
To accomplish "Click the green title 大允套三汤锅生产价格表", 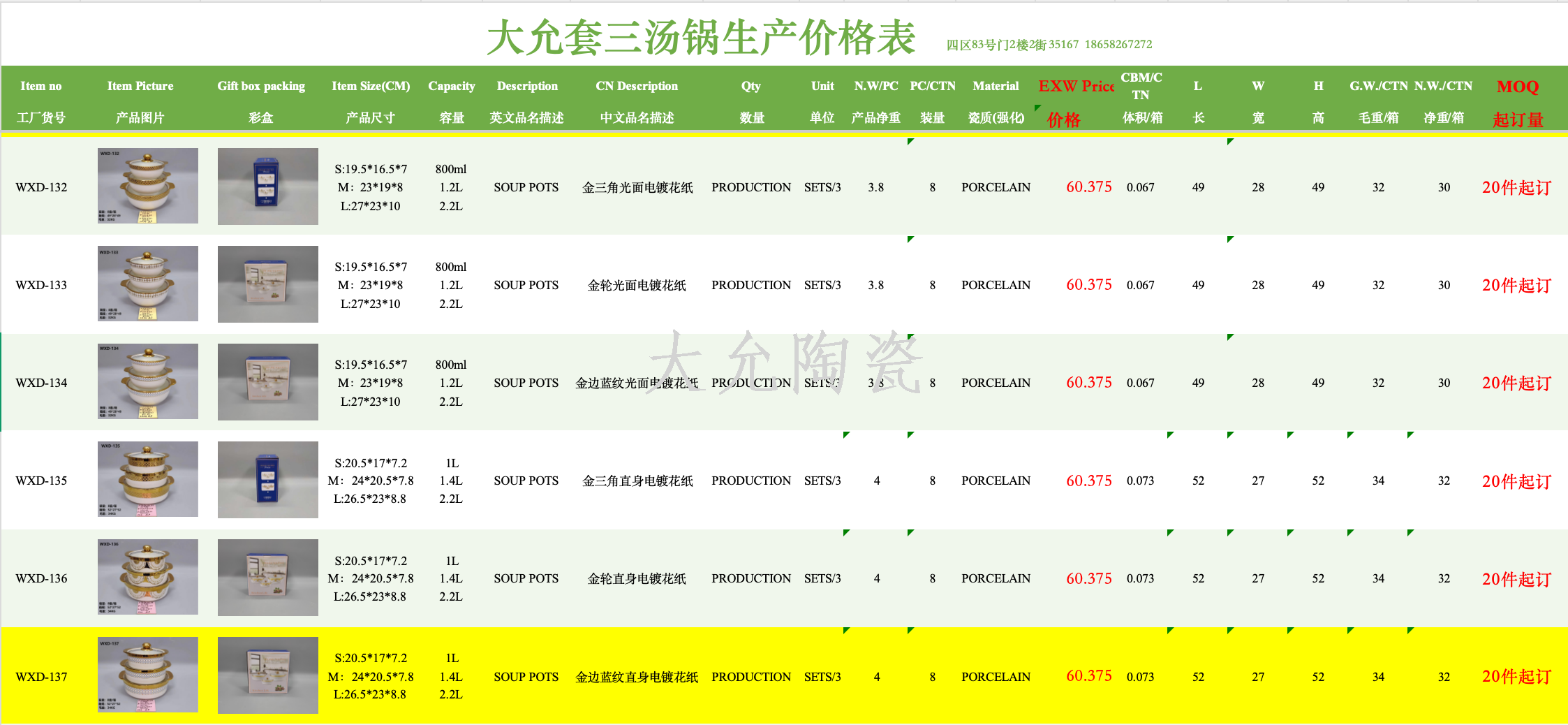I will click(x=700, y=38).
